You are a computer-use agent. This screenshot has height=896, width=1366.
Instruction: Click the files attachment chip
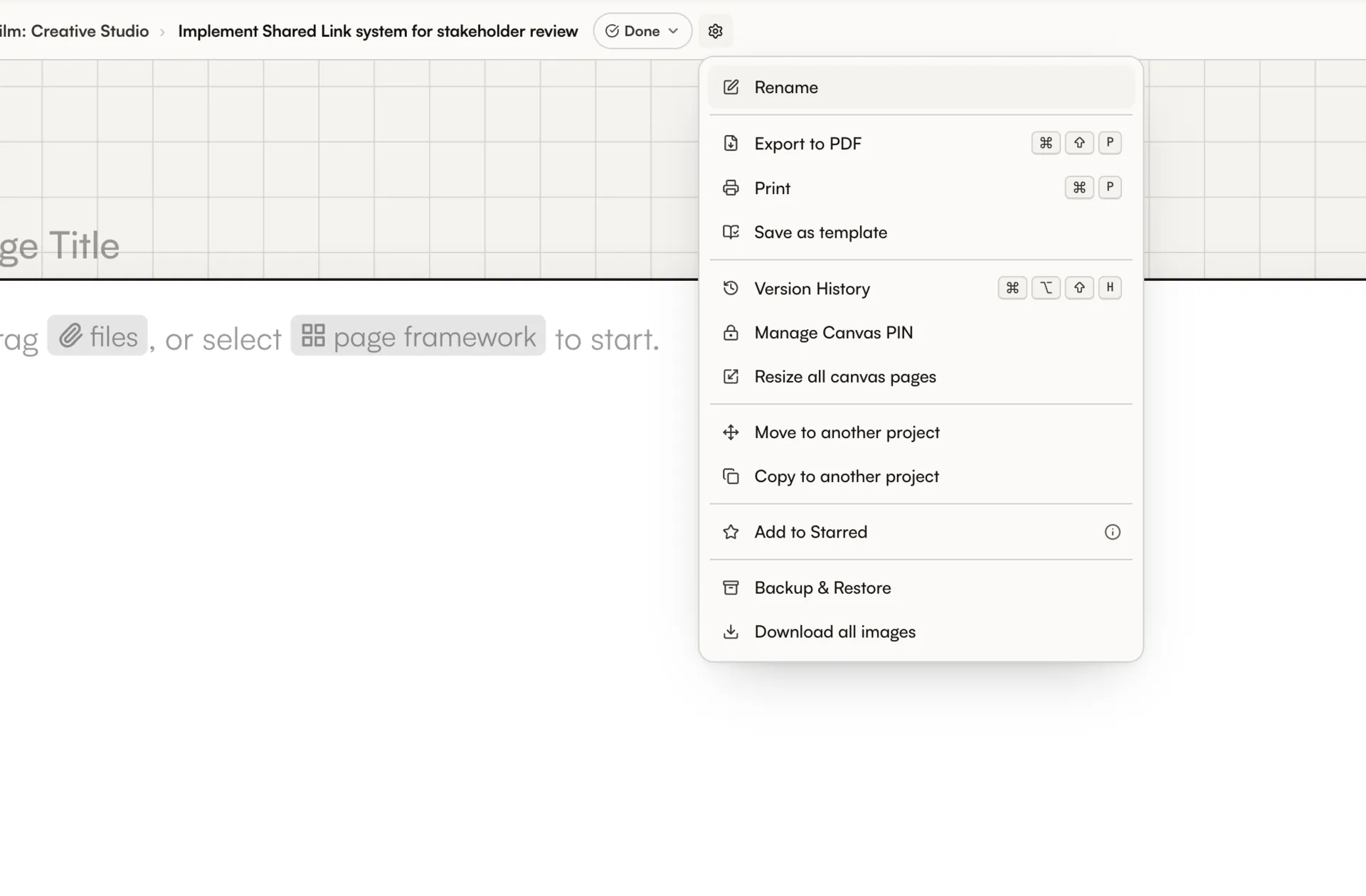97,336
